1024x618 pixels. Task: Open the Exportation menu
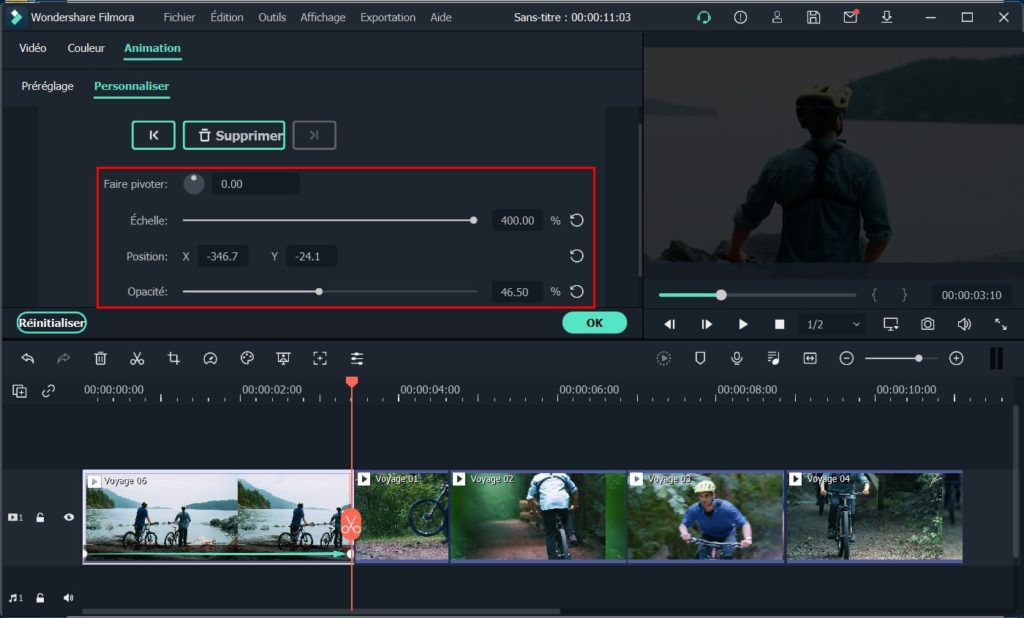[387, 18]
